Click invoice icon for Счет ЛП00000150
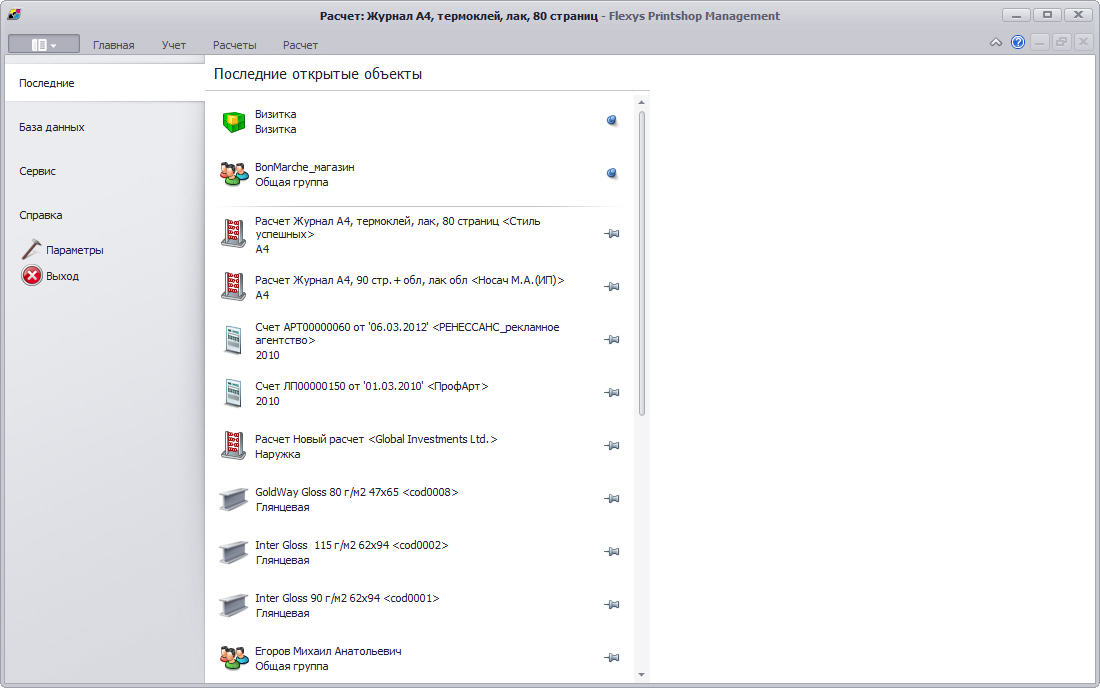The height and width of the screenshot is (688, 1100). click(x=234, y=393)
